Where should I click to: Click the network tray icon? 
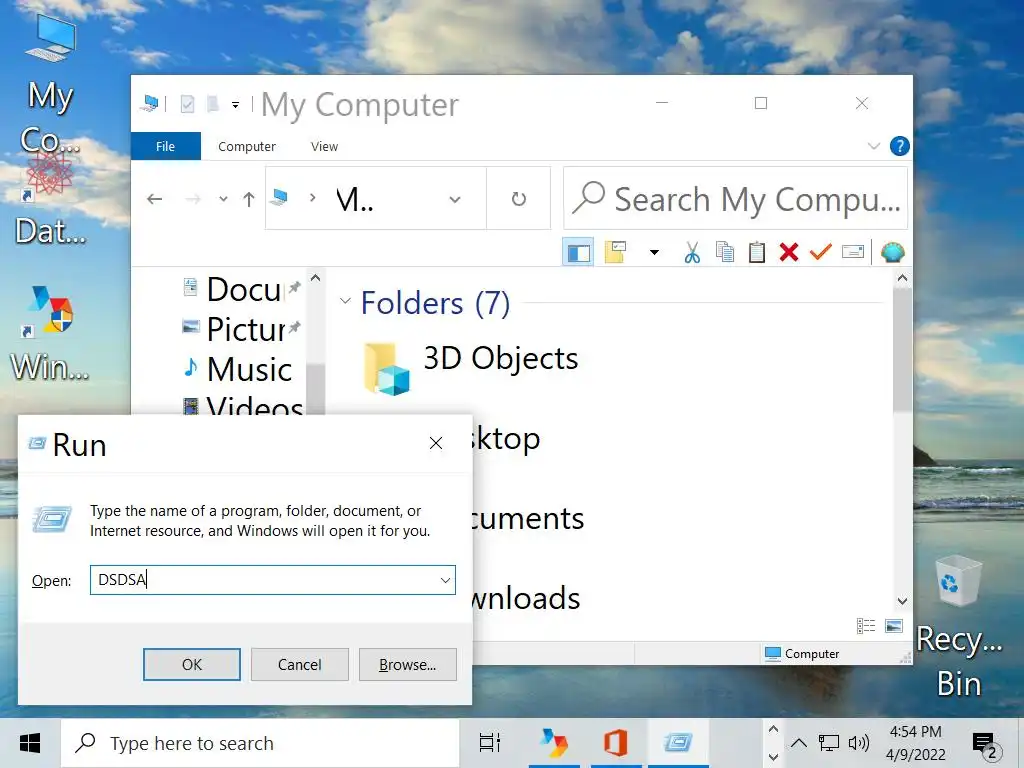tap(829, 743)
